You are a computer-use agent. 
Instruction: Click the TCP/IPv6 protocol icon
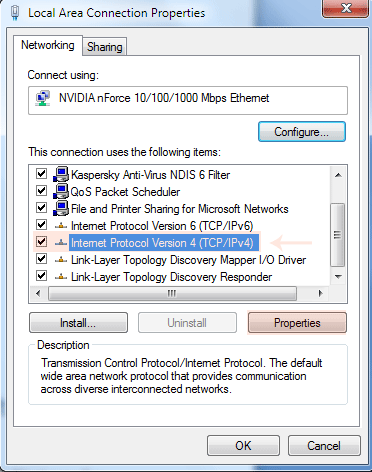[61, 226]
